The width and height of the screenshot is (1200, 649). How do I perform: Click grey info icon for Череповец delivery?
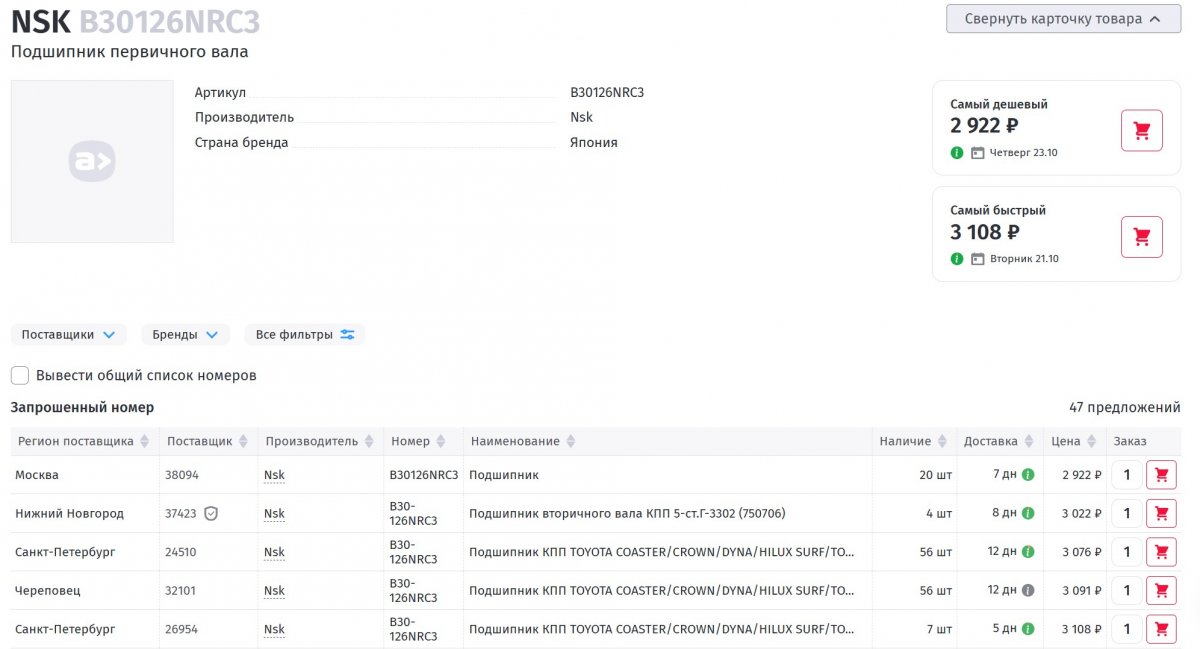[1028, 590]
